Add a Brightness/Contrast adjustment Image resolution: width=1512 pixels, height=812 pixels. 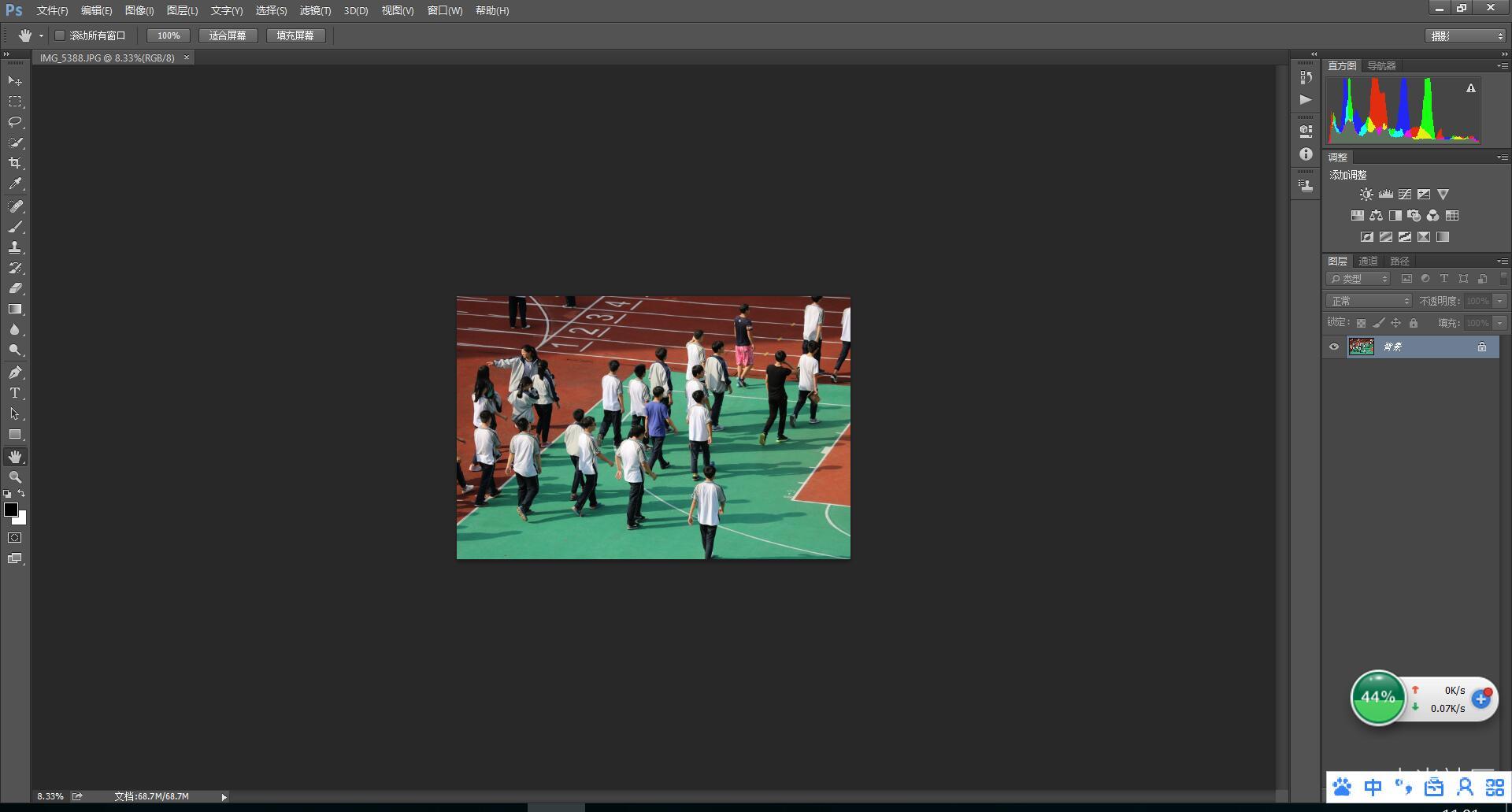click(x=1366, y=195)
